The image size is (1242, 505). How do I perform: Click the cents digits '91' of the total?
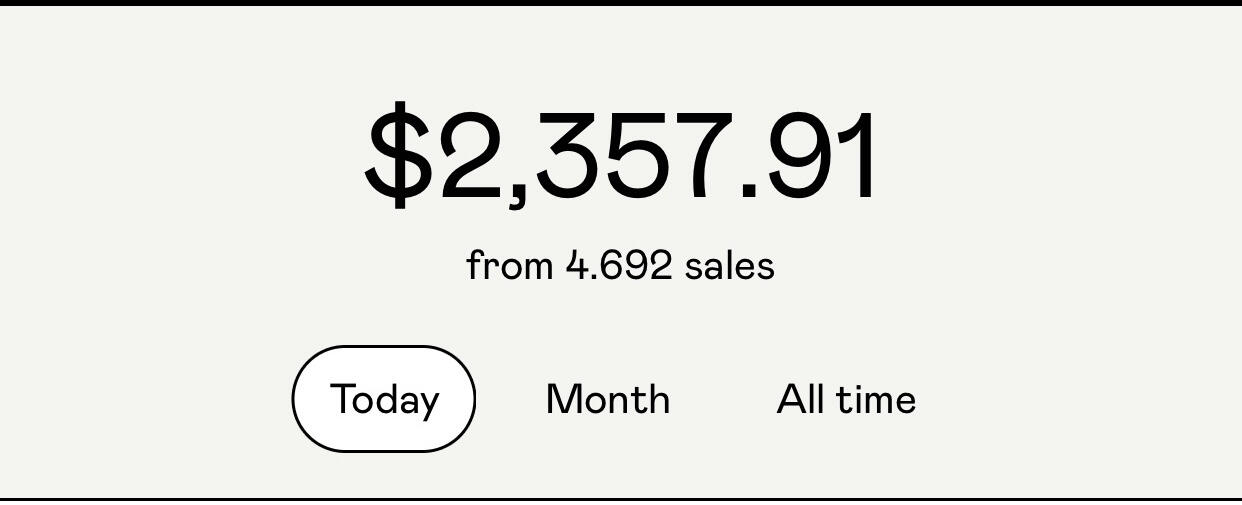[x=823, y=156]
